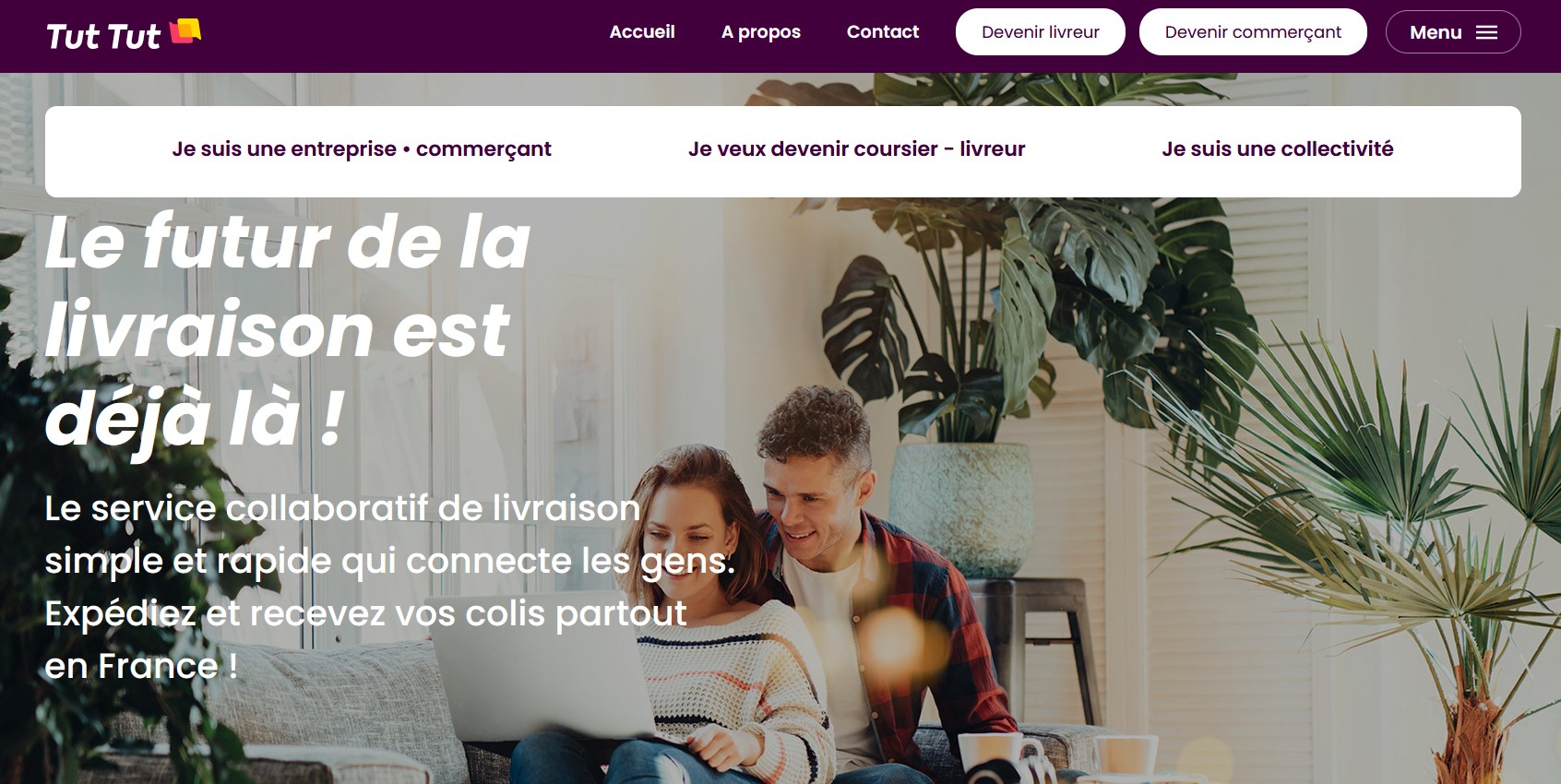Select Je veux devenir coursier - livreur tab
This screenshot has height=784, width=1561.
[x=856, y=149]
